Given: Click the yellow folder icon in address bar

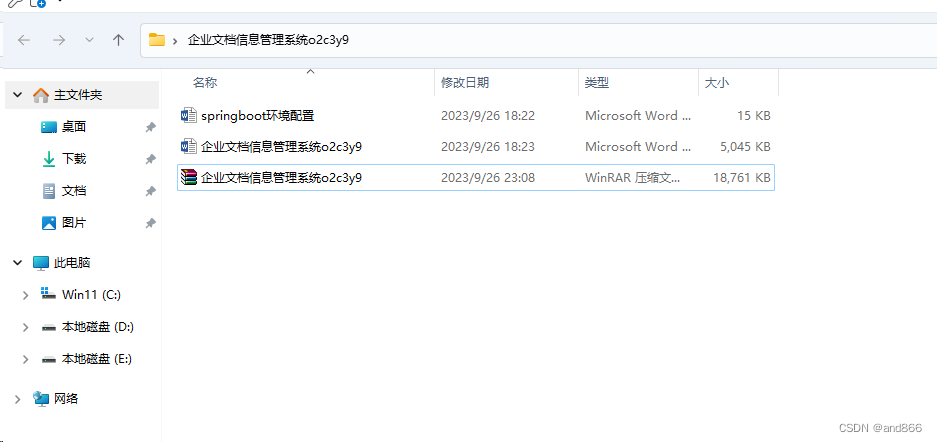Looking at the screenshot, I should coord(157,40).
